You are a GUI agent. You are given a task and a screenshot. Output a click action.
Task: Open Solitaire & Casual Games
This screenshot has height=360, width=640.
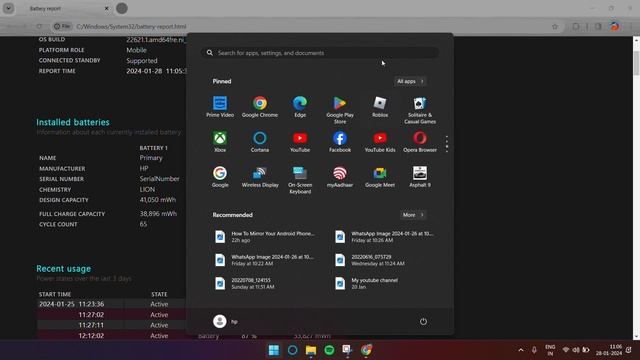coord(420,110)
